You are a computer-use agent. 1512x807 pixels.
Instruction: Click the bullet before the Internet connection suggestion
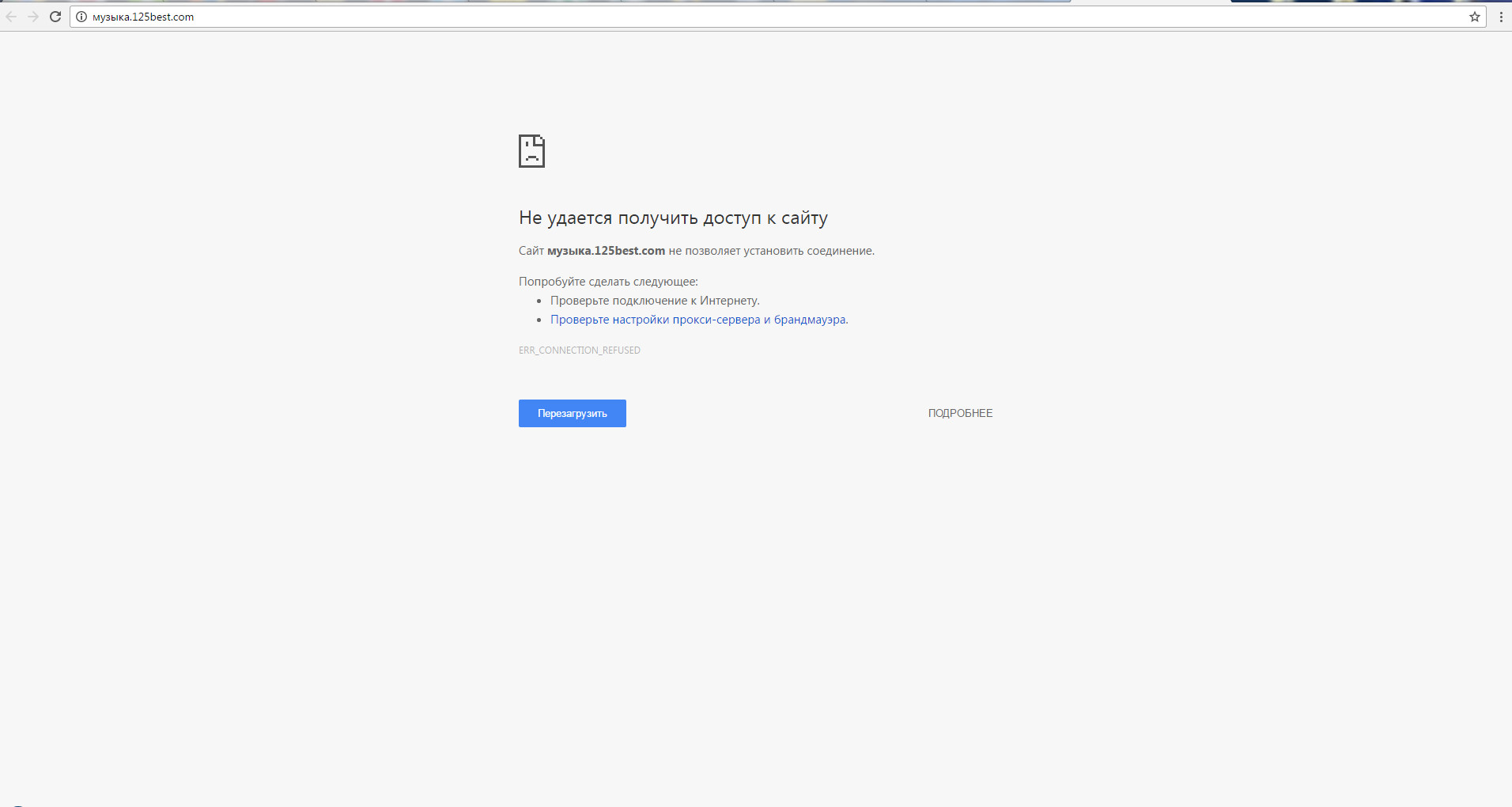539,301
